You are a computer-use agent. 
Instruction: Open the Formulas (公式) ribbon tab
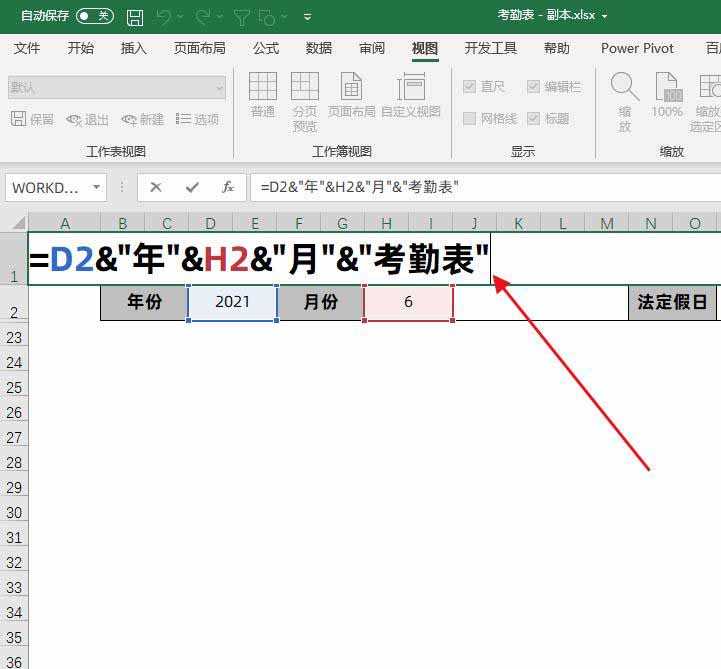(x=266, y=48)
